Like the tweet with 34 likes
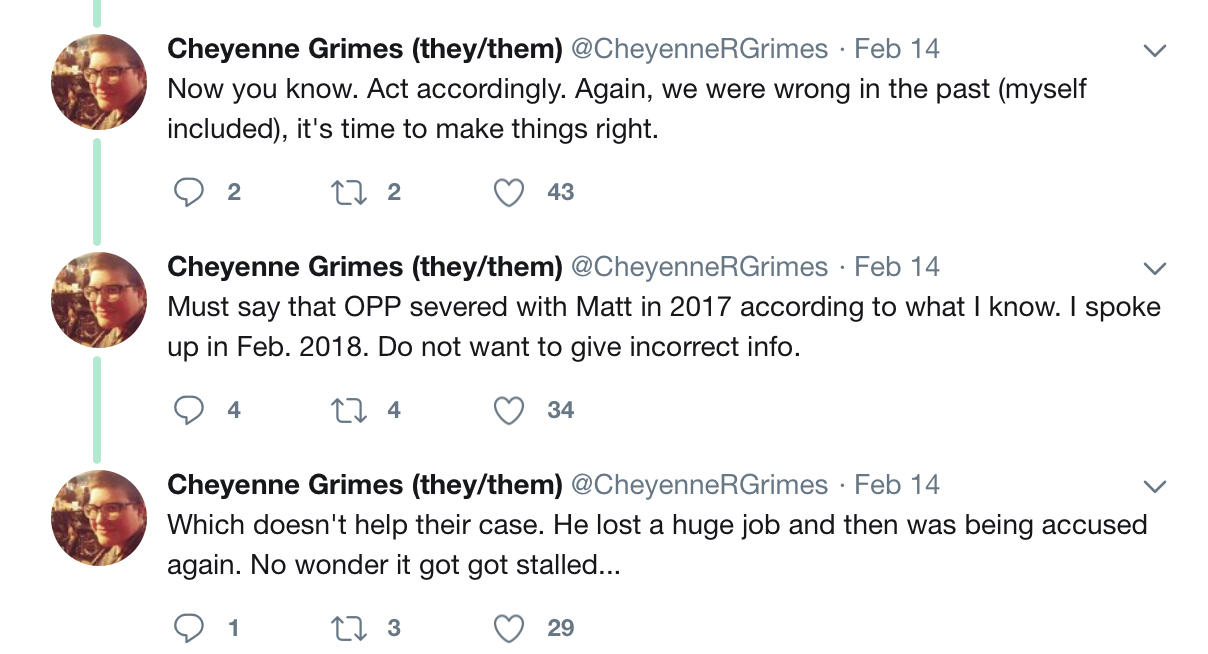The image size is (1208, 654). click(x=510, y=410)
